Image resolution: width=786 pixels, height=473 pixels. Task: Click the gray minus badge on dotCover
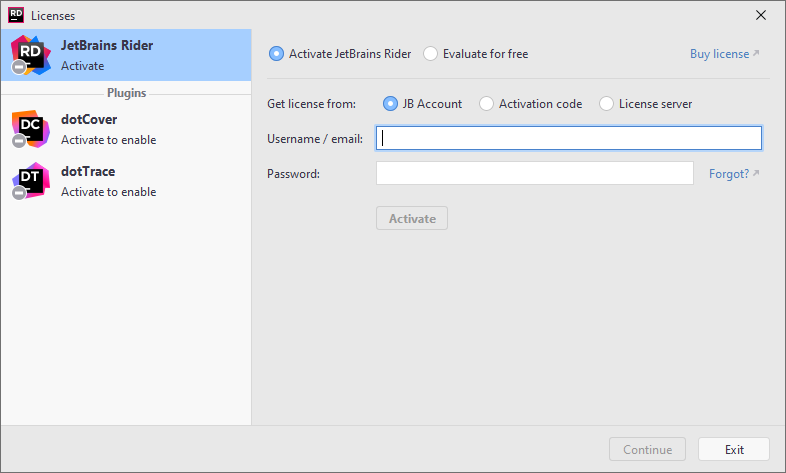19,141
